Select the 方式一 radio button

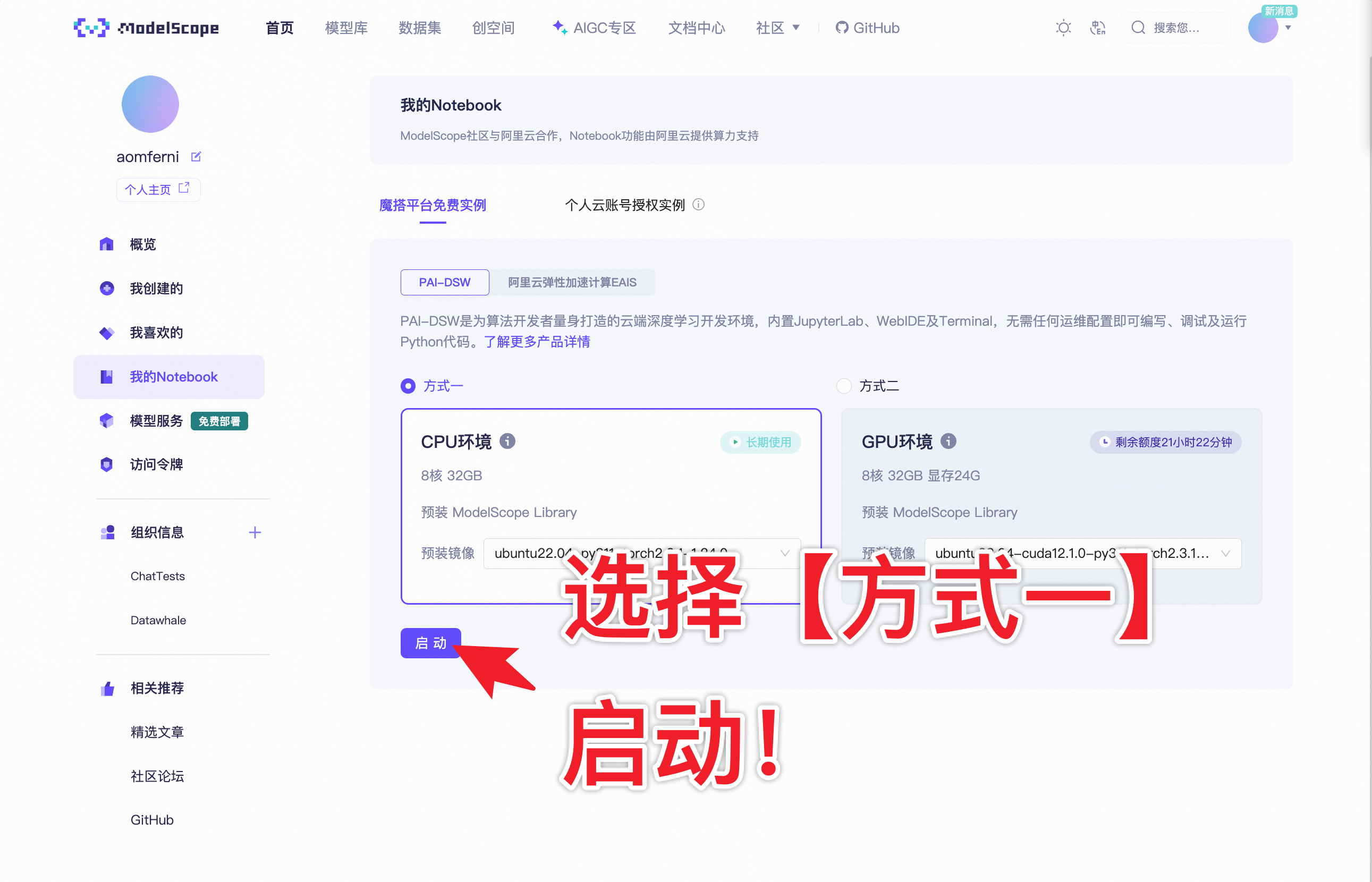coord(408,386)
